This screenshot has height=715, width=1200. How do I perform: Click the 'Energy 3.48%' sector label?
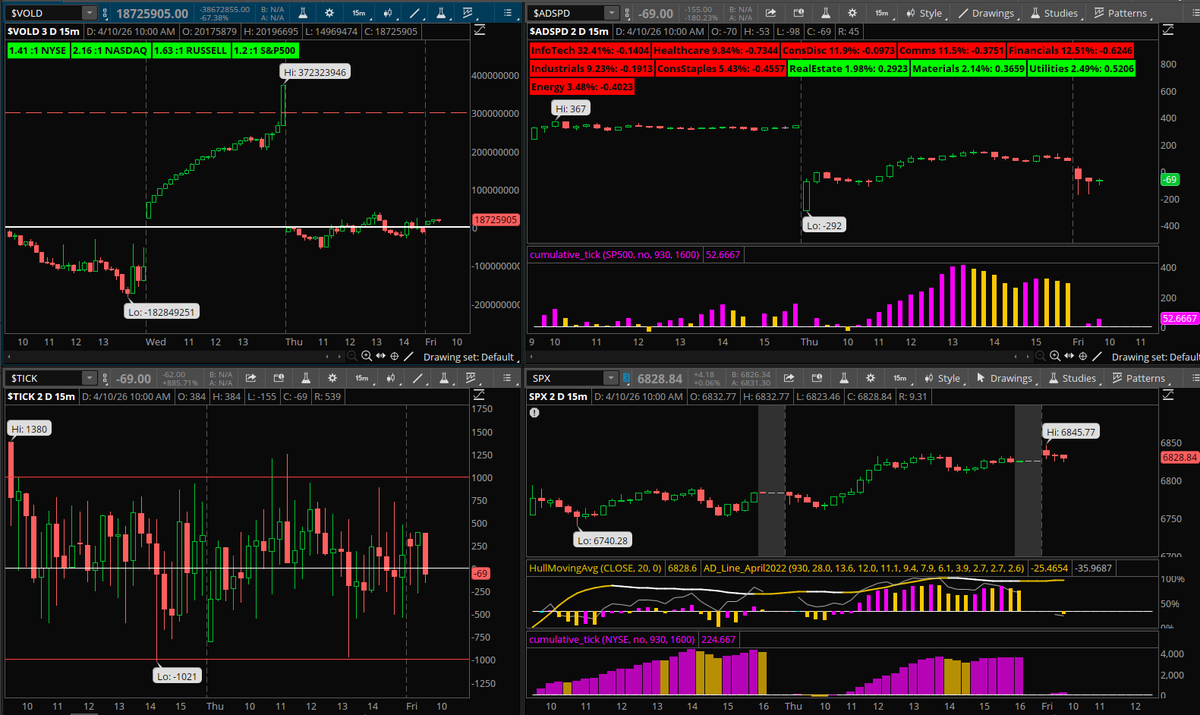581,88
